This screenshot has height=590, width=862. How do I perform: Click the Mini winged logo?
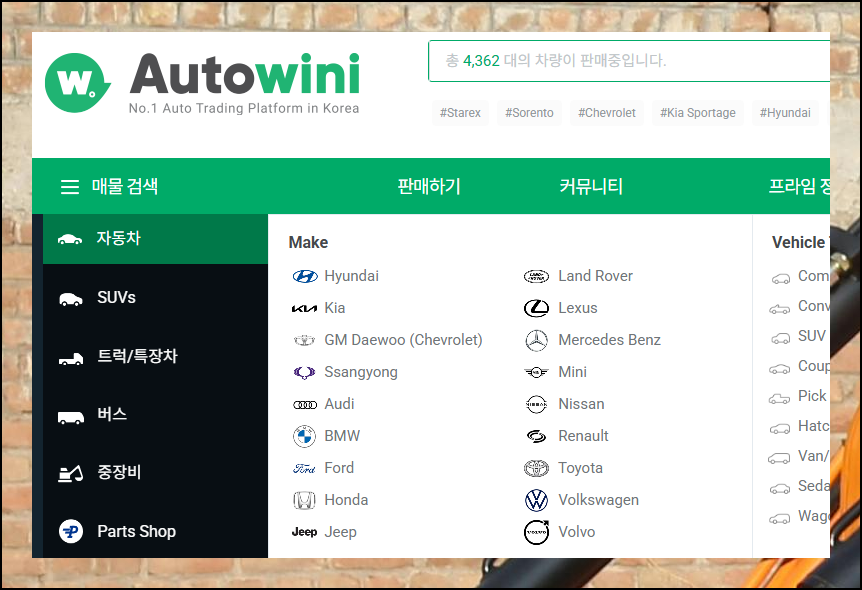(537, 373)
